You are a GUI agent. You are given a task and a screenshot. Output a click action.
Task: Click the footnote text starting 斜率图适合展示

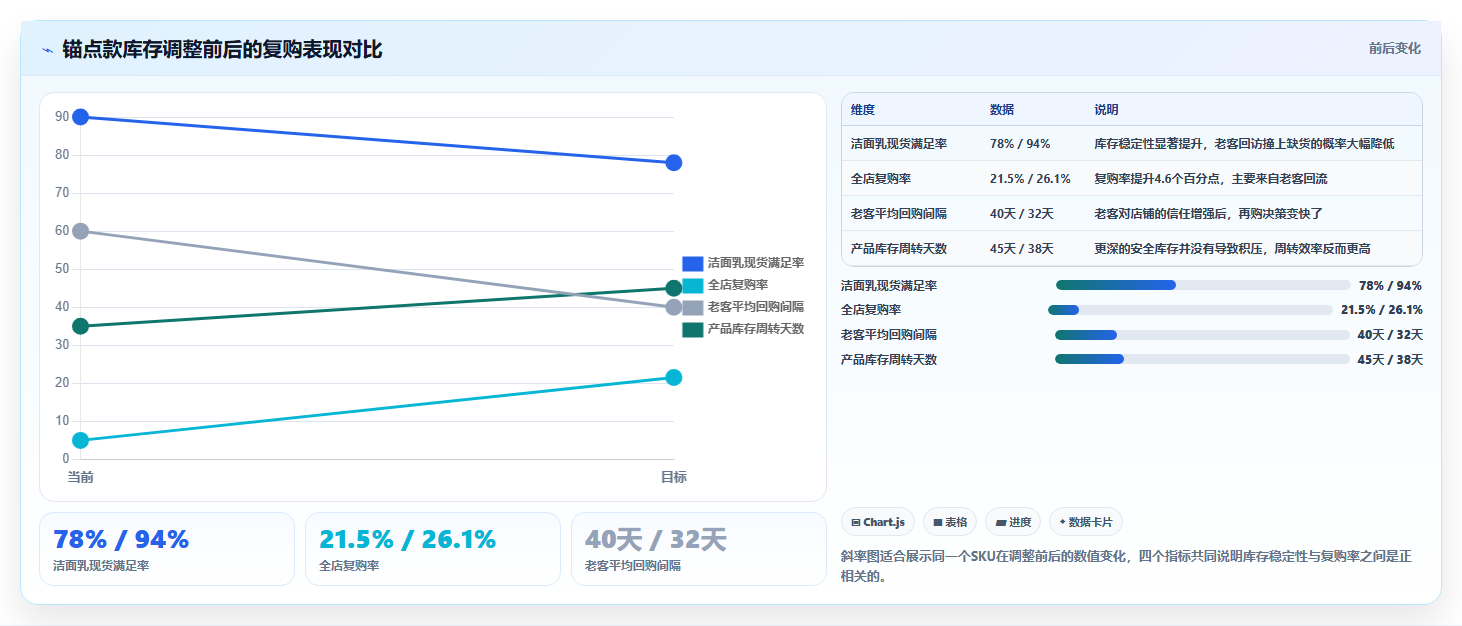[1127, 566]
